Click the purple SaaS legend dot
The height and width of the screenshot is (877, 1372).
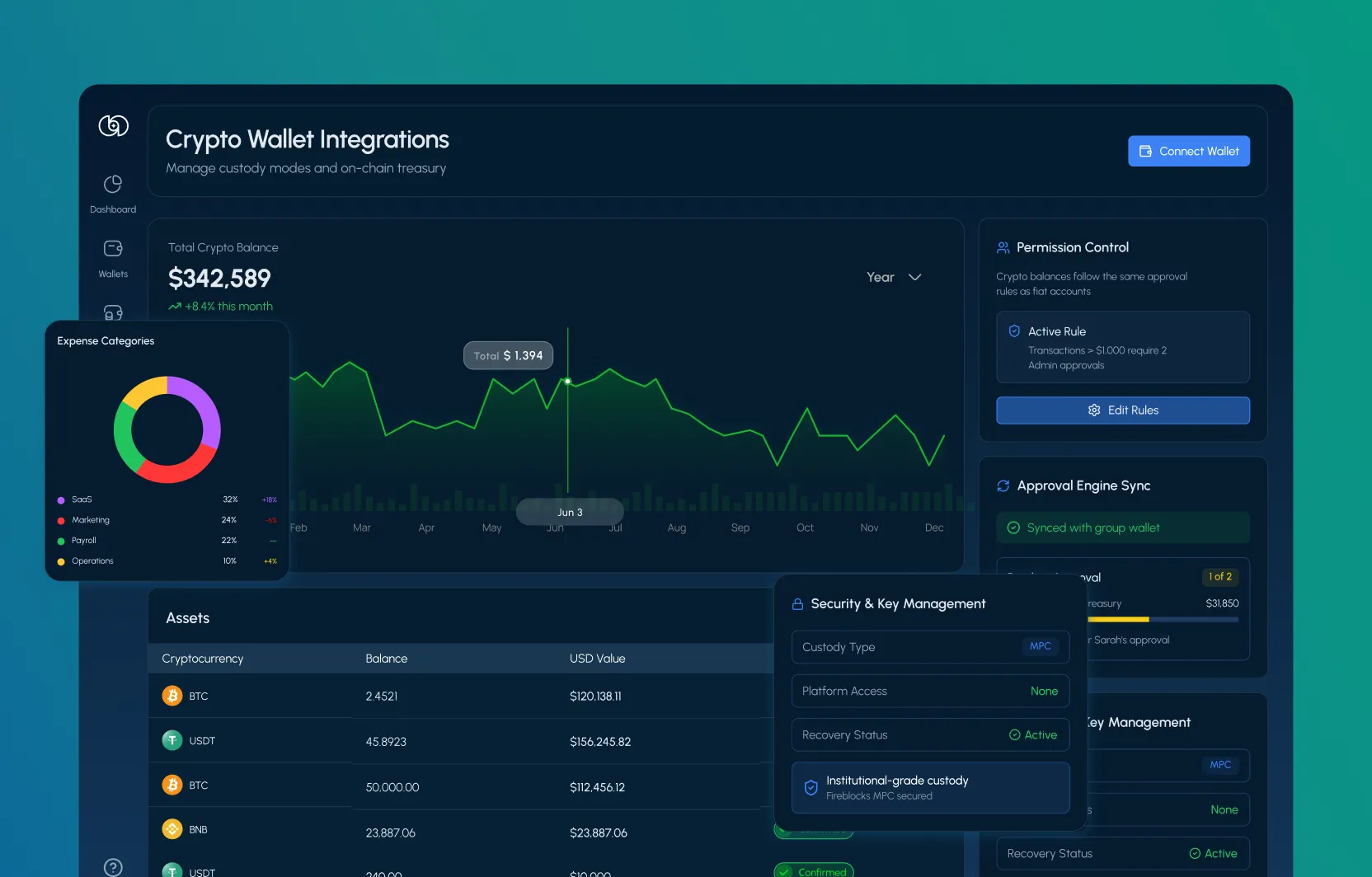point(61,500)
